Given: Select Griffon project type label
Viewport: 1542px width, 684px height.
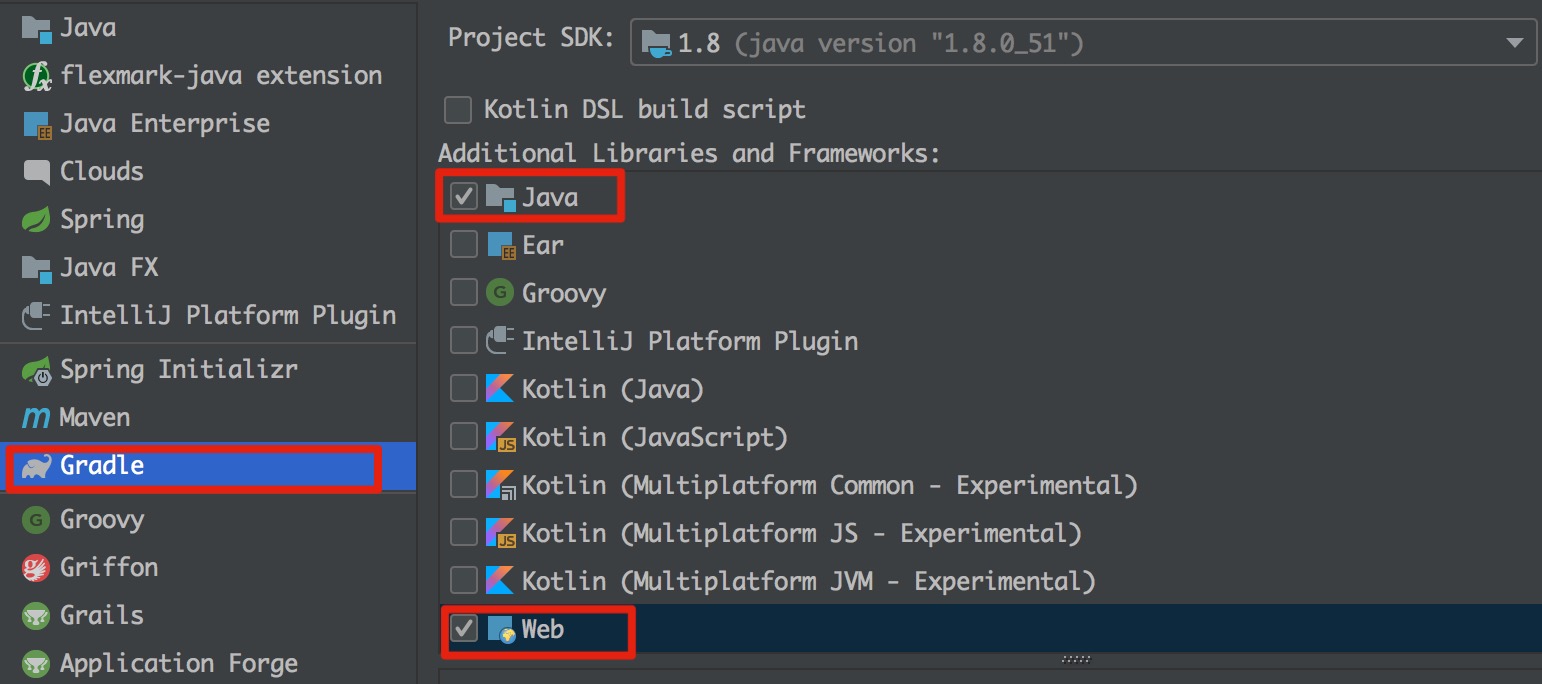Looking at the screenshot, I should [x=109, y=568].
